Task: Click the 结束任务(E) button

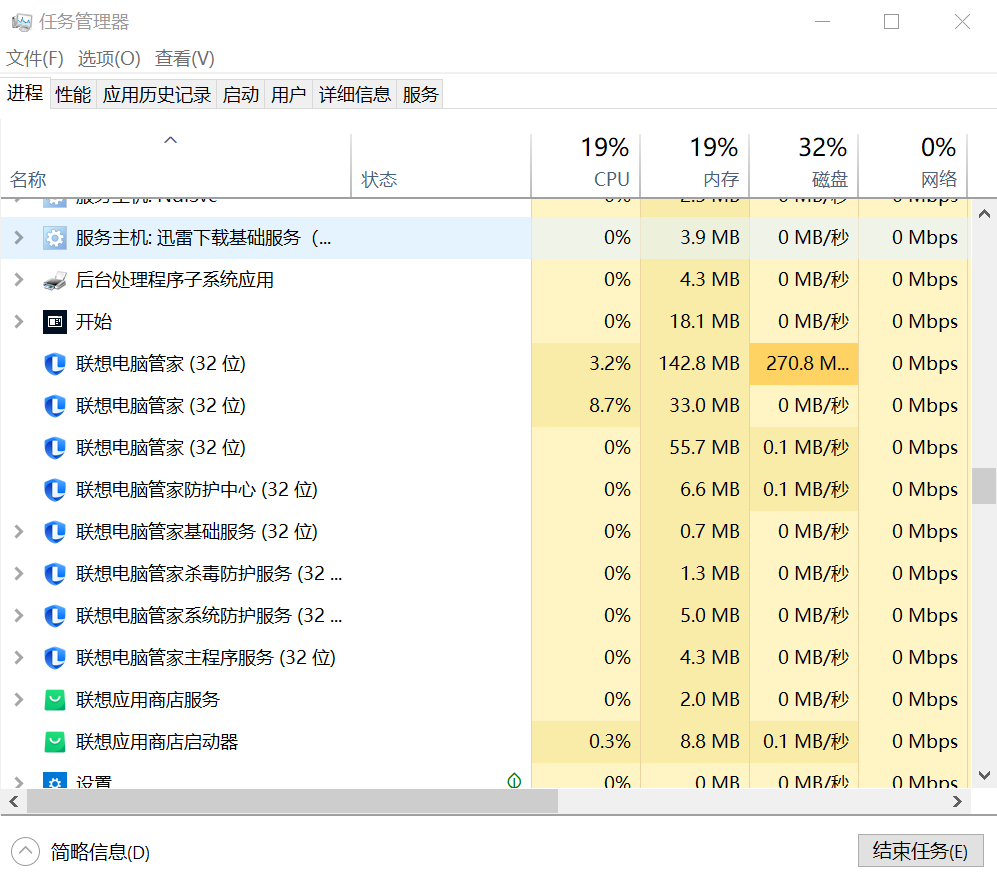Action: [920, 850]
